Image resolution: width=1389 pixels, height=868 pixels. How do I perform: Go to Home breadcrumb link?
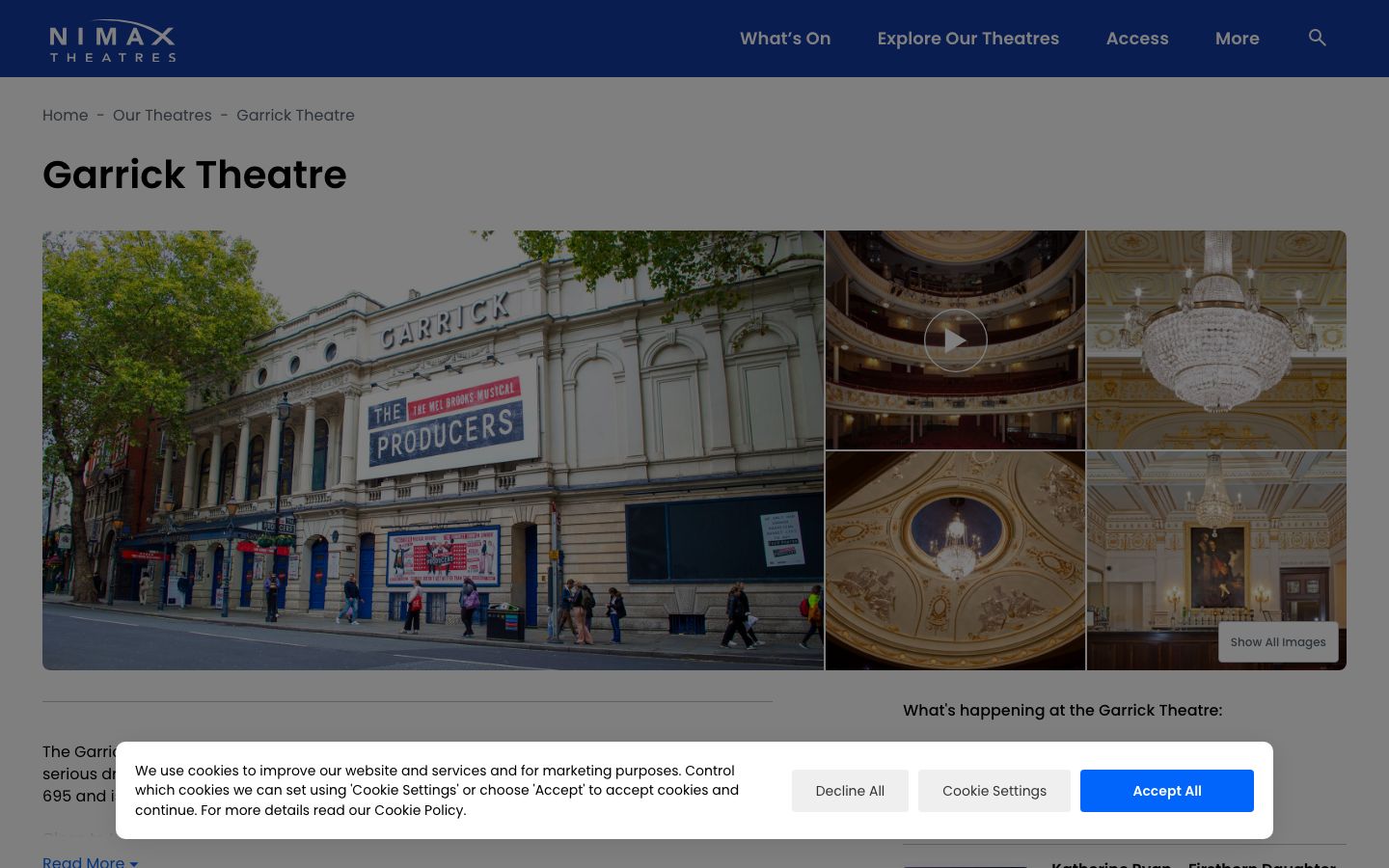point(66,115)
